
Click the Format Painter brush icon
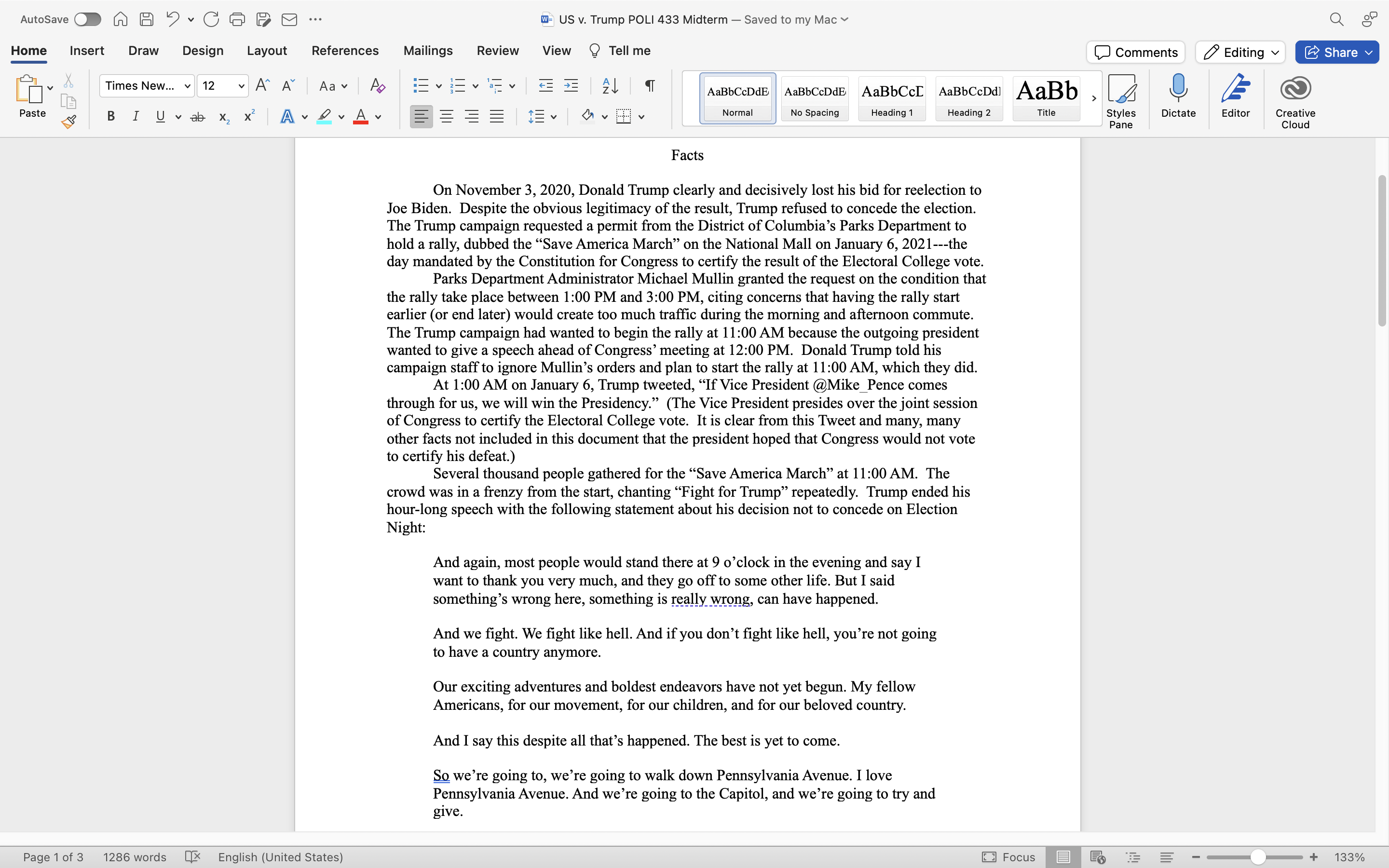(x=69, y=122)
